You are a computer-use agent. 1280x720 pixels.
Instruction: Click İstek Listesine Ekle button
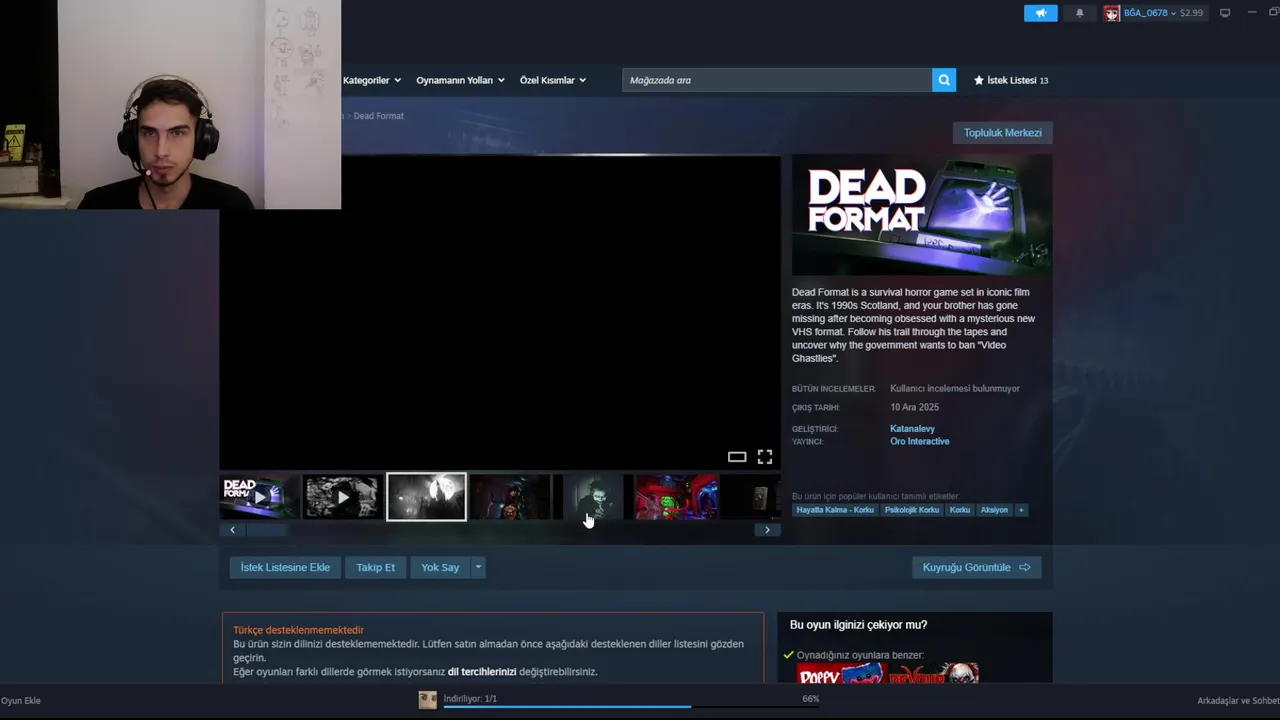tap(285, 567)
